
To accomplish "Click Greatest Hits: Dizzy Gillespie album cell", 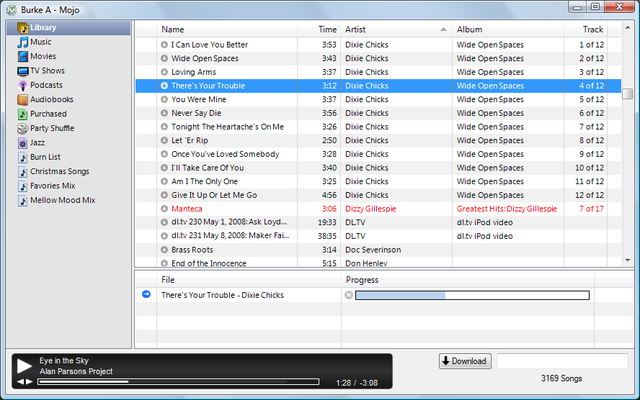I will (507, 209).
